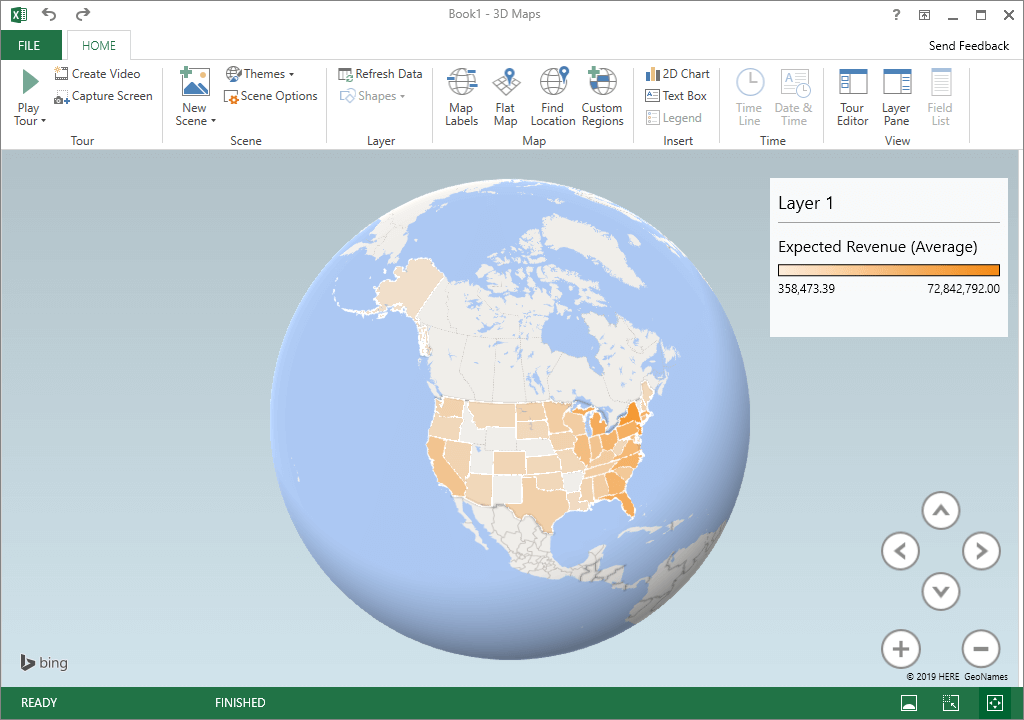Open Find Location search
The height and width of the screenshot is (720, 1024).
pyautogui.click(x=553, y=96)
